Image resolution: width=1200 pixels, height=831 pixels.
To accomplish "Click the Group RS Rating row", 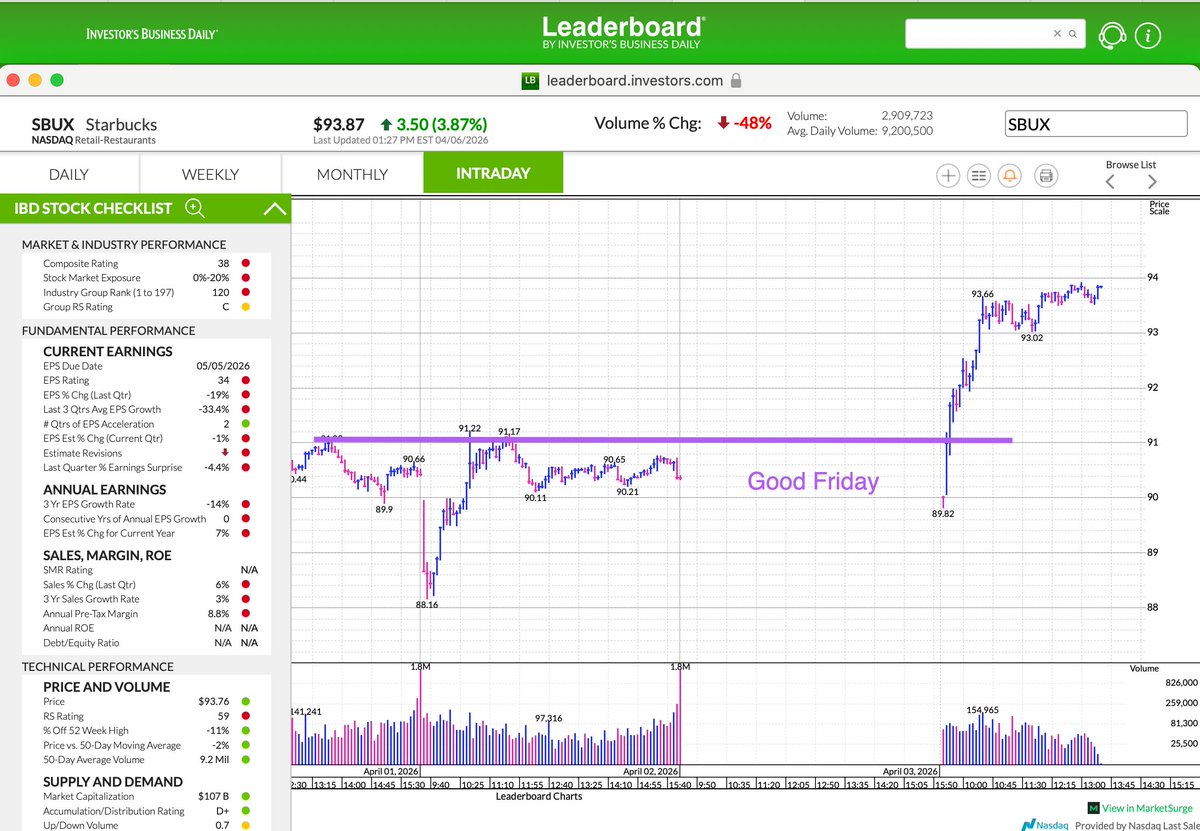I will (145, 307).
